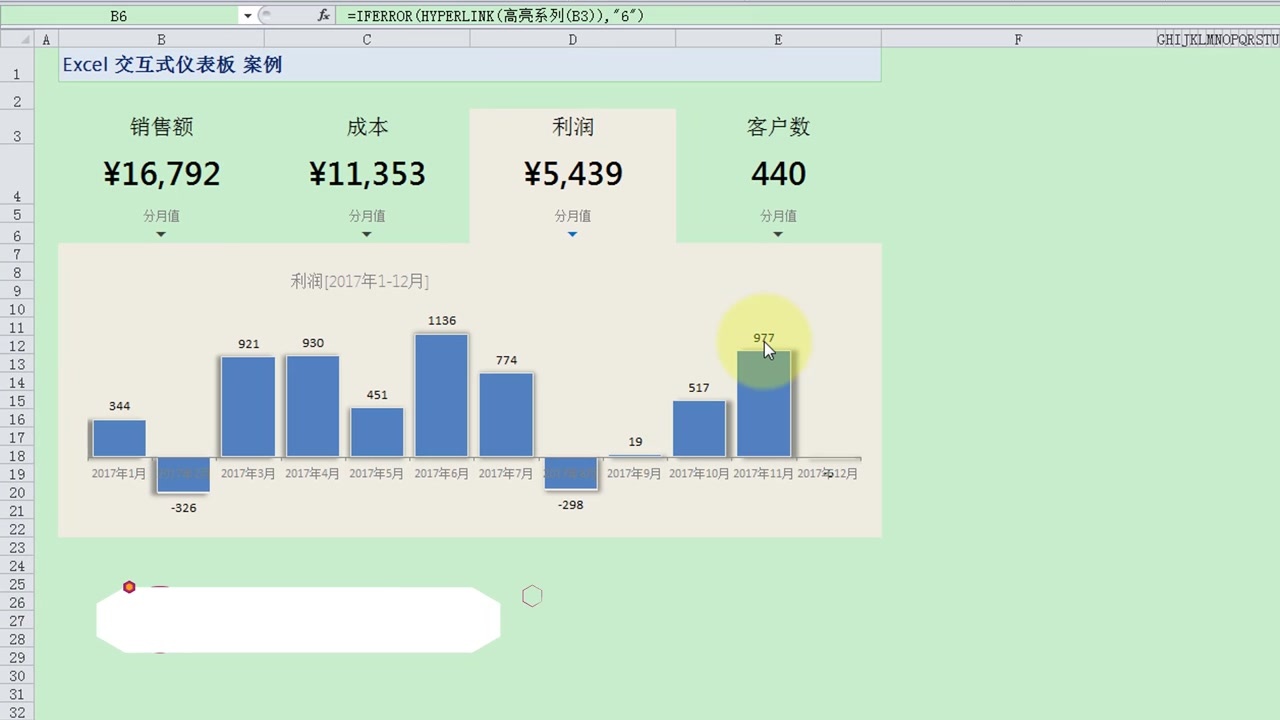
Task: Click the 2017年10月 bar labeled 517
Action: [x=699, y=429]
